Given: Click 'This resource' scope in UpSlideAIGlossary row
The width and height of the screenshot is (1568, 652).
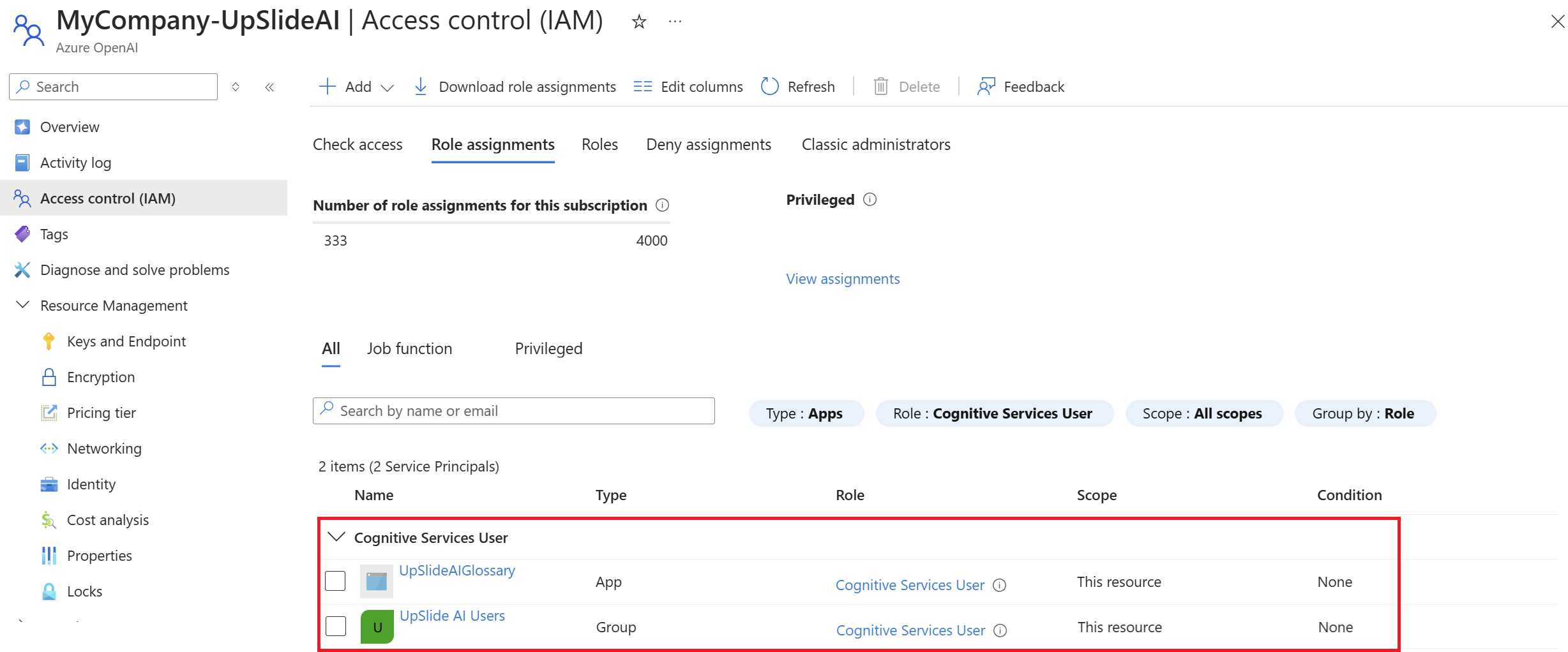Looking at the screenshot, I should [1119, 582].
